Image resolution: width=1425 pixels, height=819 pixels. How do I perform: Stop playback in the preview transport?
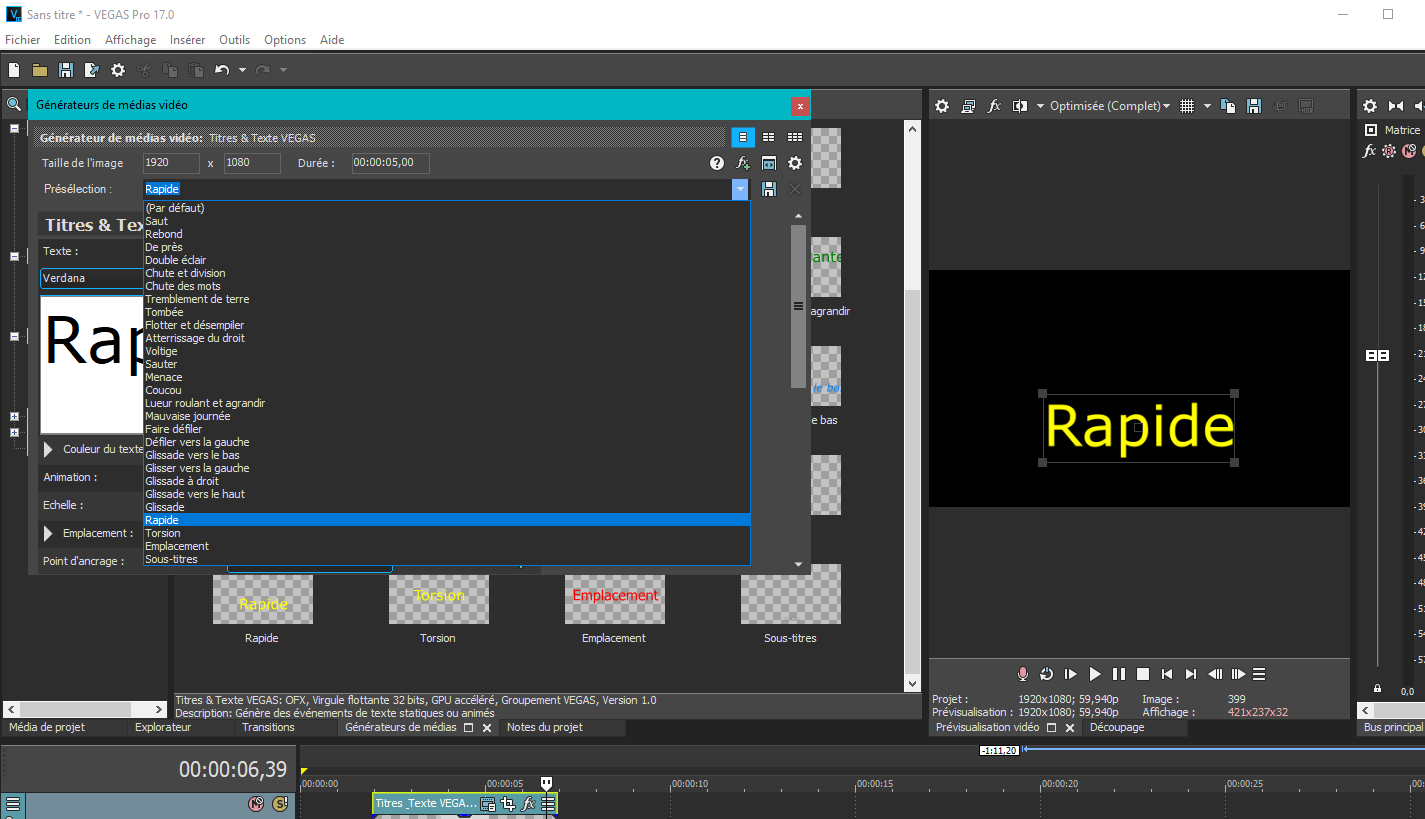pyautogui.click(x=1143, y=674)
